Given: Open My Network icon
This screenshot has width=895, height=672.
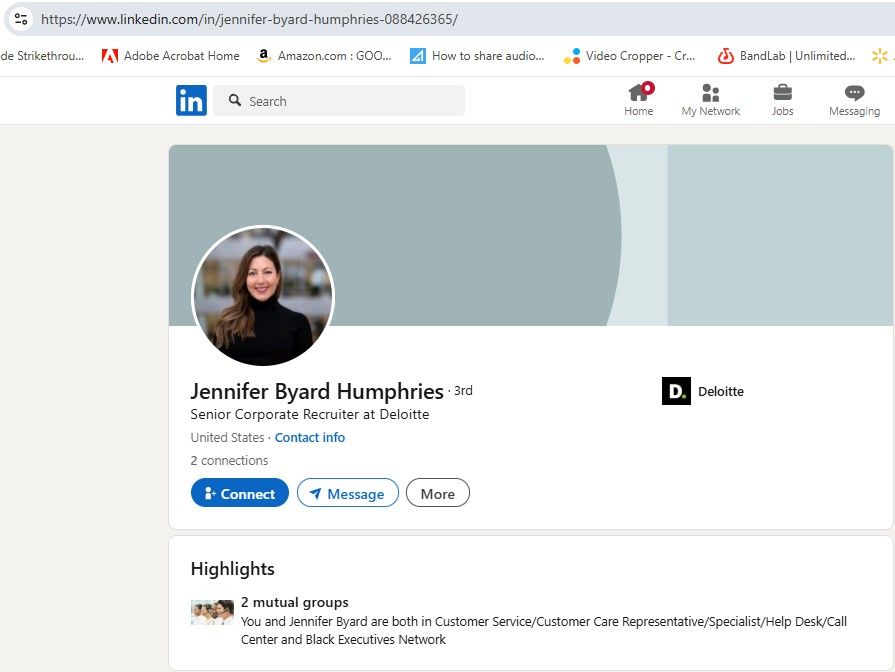Looking at the screenshot, I should (x=710, y=93).
